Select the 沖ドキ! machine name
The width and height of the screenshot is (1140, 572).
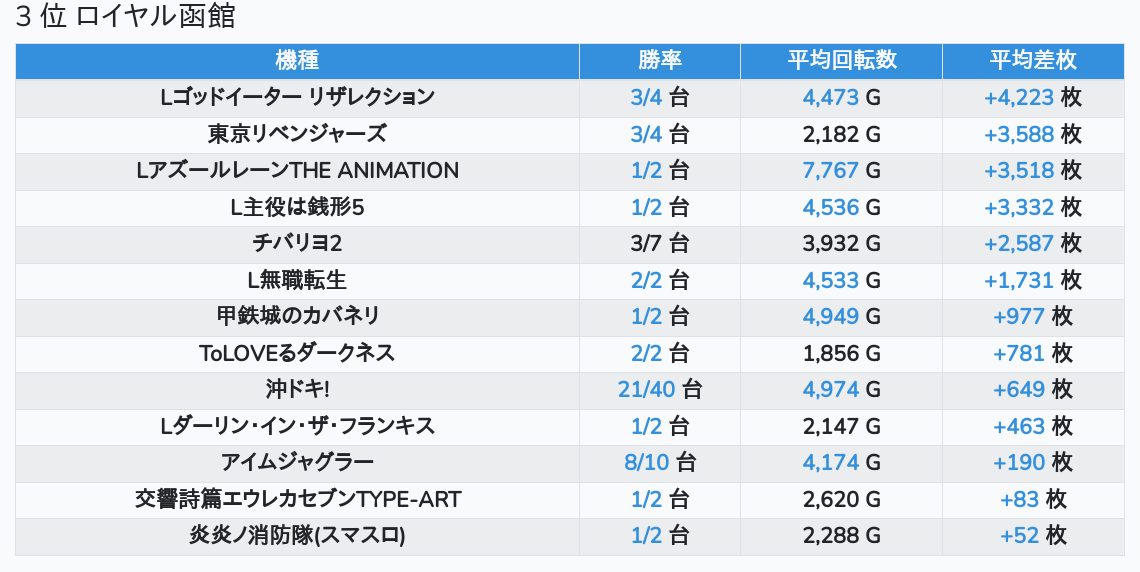[x=297, y=390]
